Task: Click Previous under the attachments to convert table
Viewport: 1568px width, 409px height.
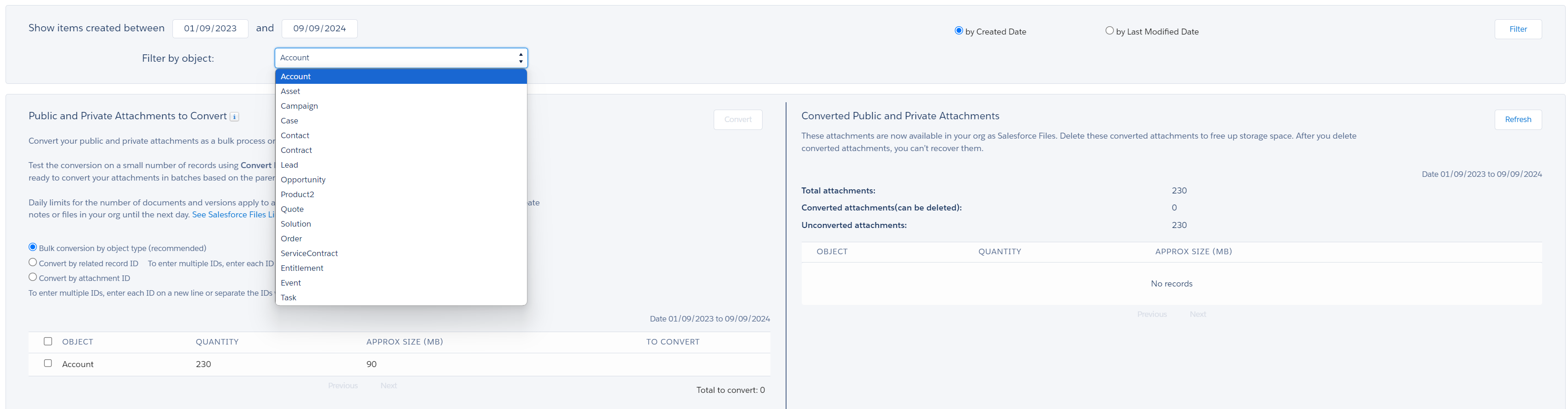Action: [x=343, y=386]
